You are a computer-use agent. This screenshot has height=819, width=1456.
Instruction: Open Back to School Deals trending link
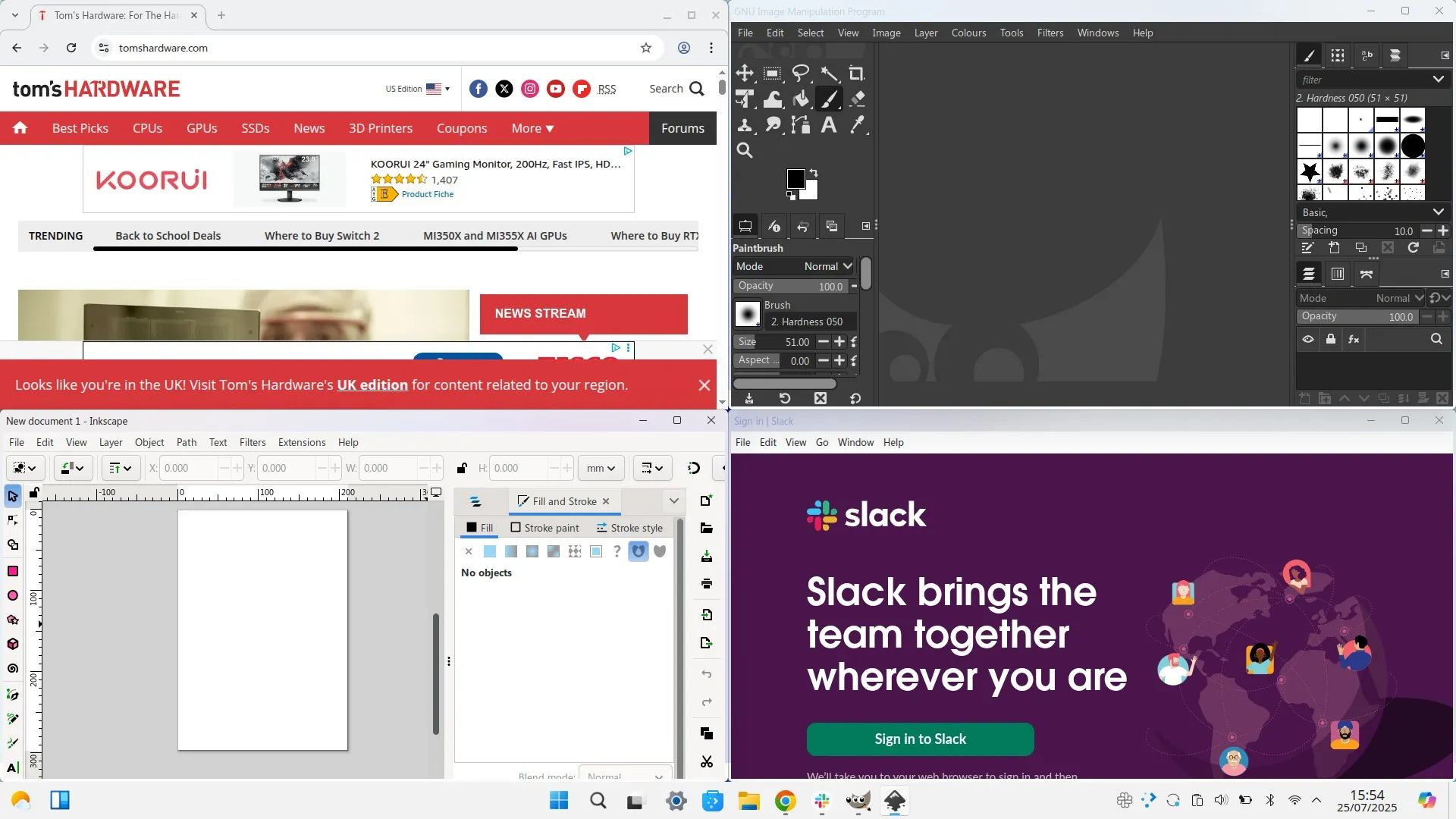pyautogui.click(x=168, y=236)
